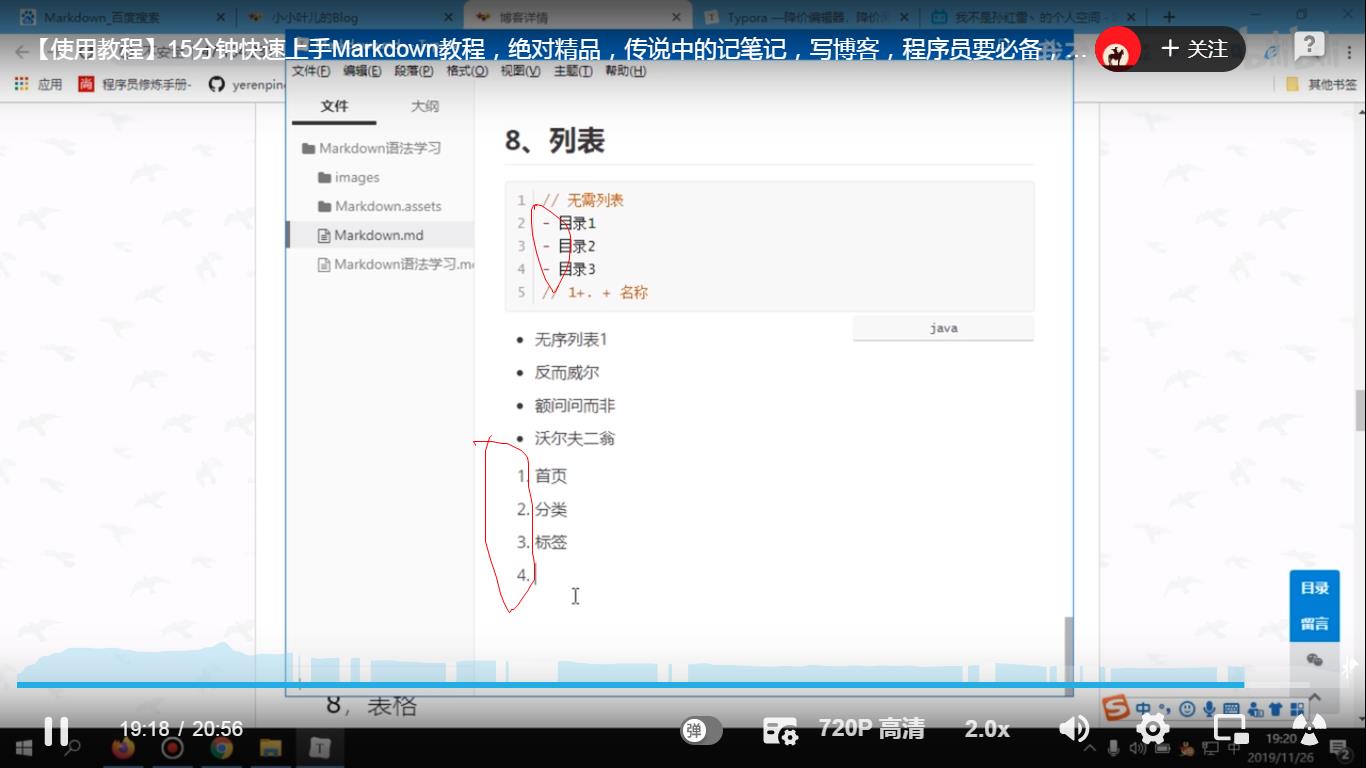Viewport: 1366px width, 768px height.
Task: Click the scroll-to-top chevron
Action: coord(1314,697)
